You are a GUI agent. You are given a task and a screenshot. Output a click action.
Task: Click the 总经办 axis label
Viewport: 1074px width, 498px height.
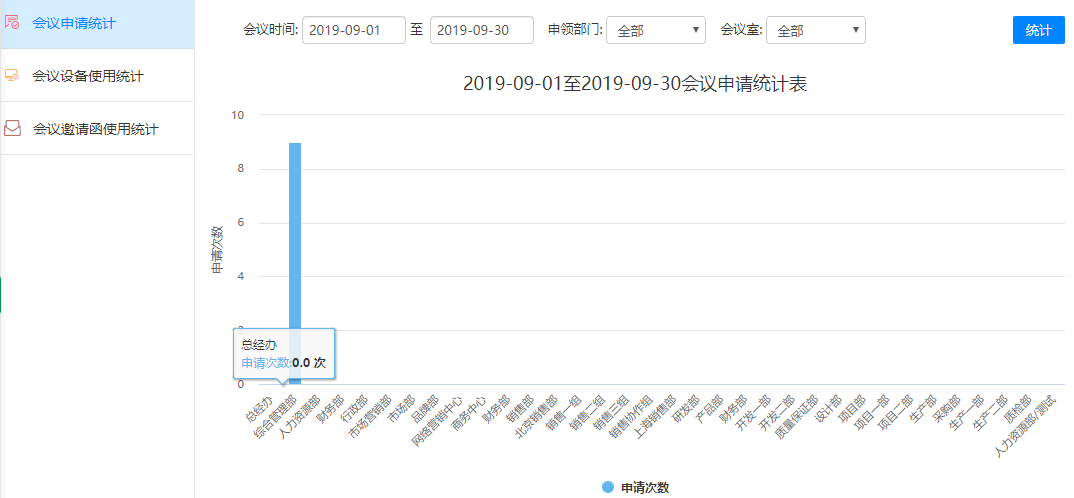pyautogui.click(x=260, y=406)
